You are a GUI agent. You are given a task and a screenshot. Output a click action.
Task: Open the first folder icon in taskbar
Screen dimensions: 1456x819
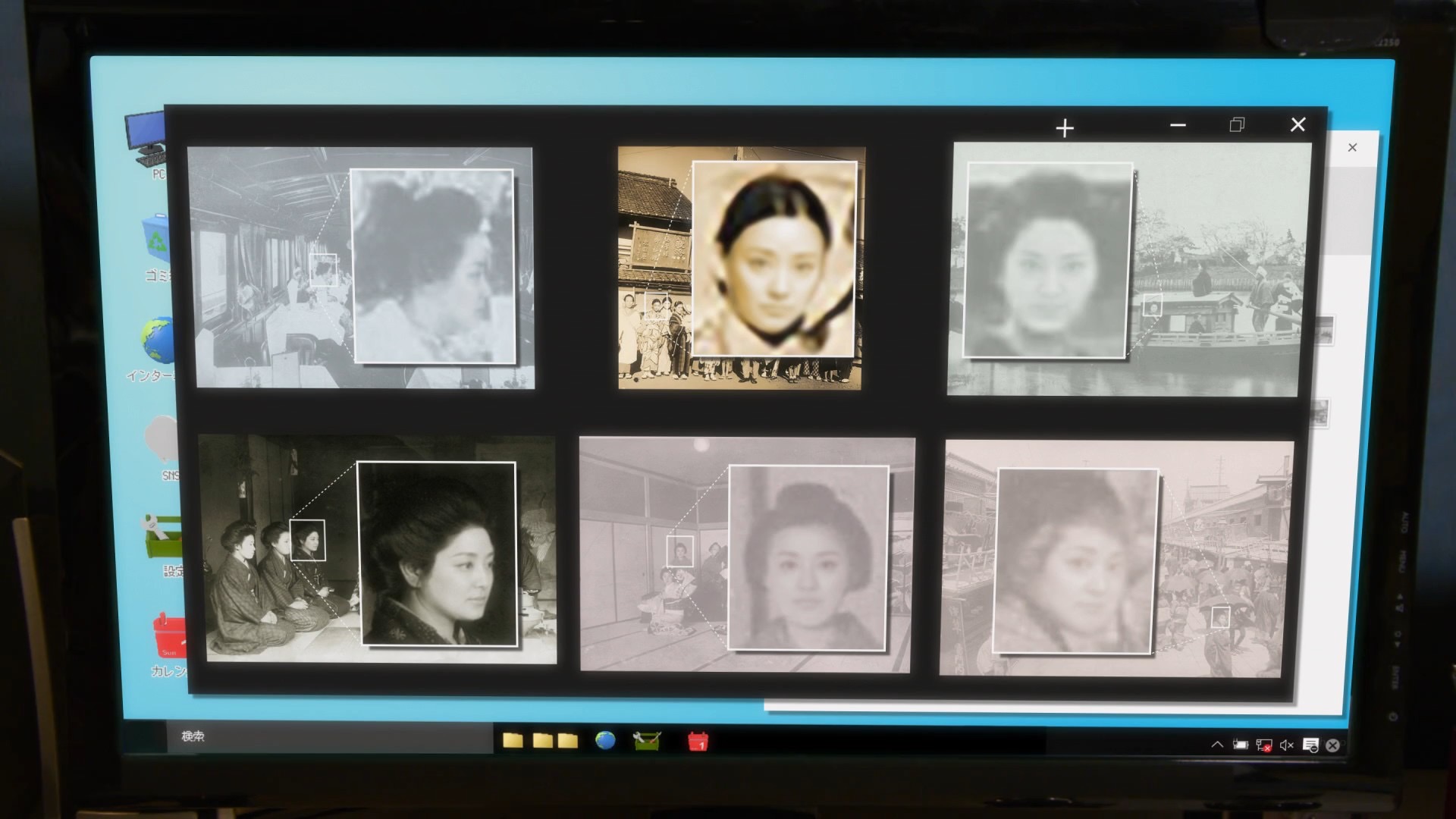pyautogui.click(x=513, y=740)
